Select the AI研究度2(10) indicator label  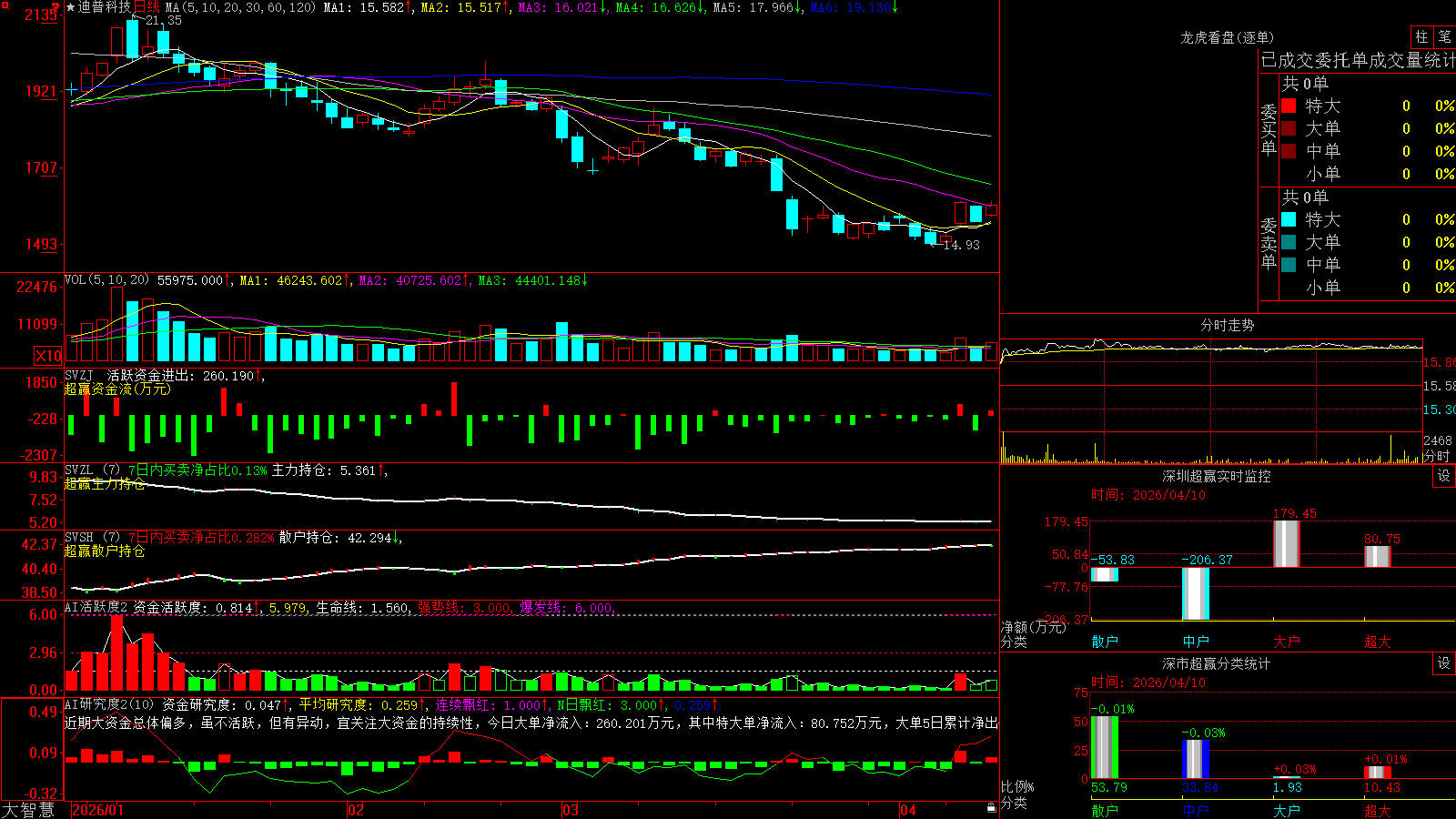[x=109, y=704]
